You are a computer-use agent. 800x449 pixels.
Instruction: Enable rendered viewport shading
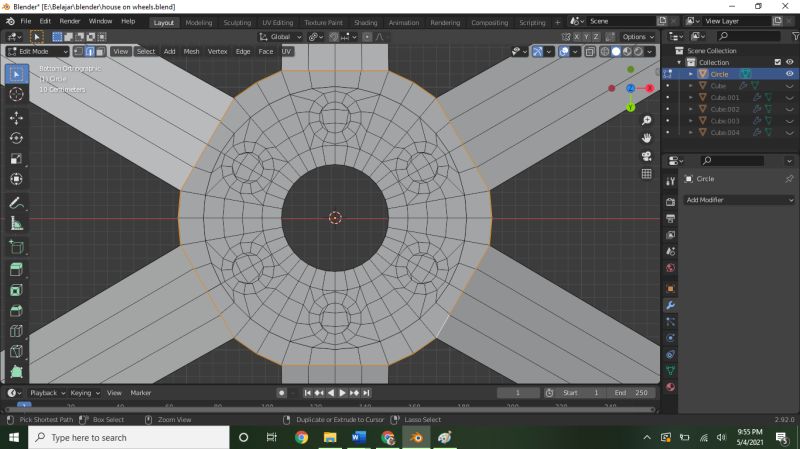click(638, 52)
